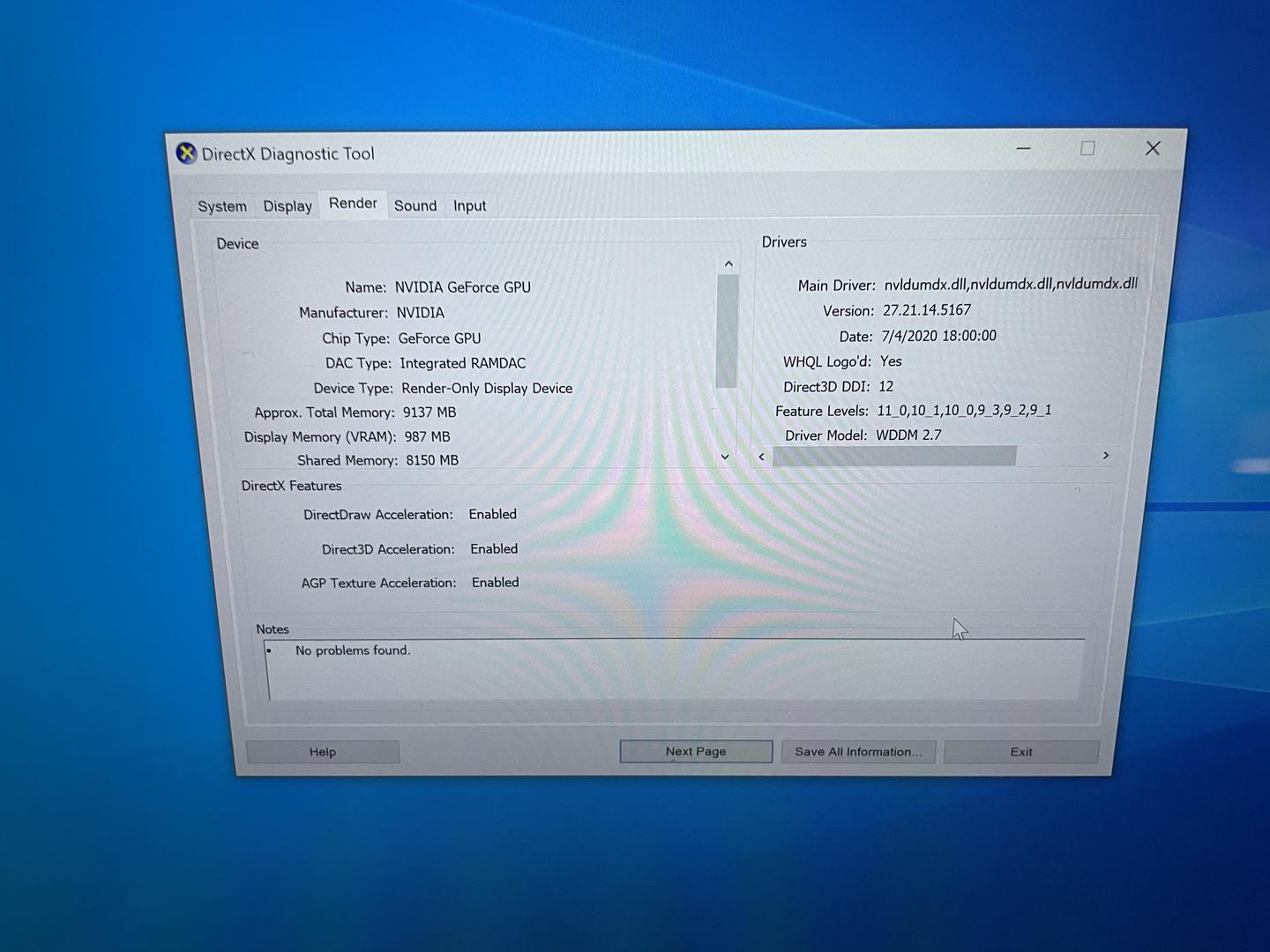Click Drivers panel scroll right arrow

1106,455
